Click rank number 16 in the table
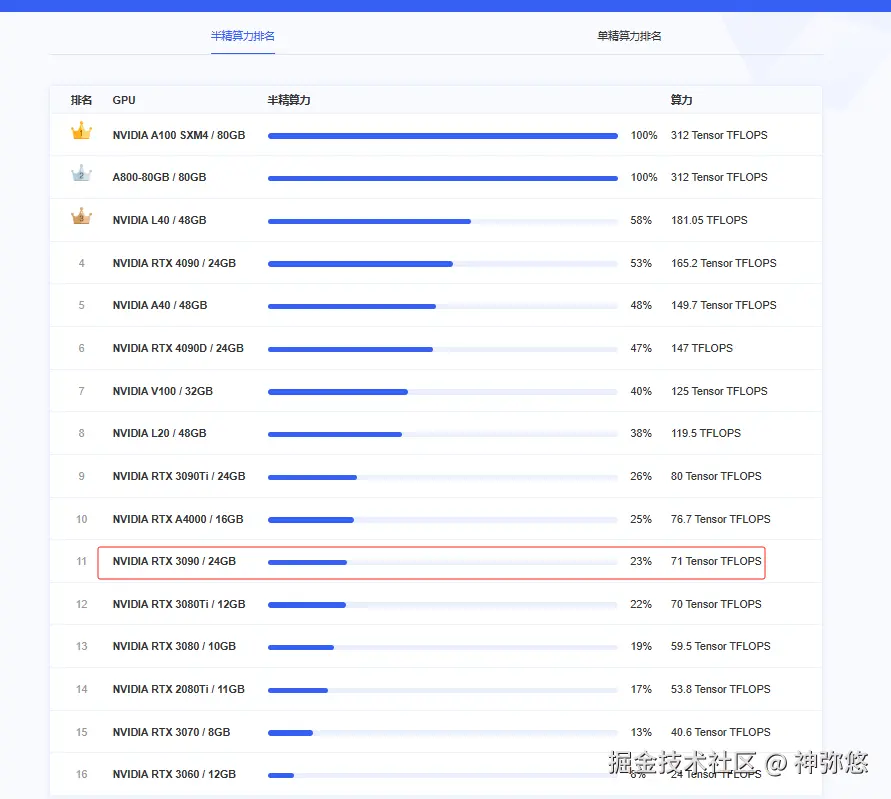This screenshot has width=891, height=799. (82, 774)
